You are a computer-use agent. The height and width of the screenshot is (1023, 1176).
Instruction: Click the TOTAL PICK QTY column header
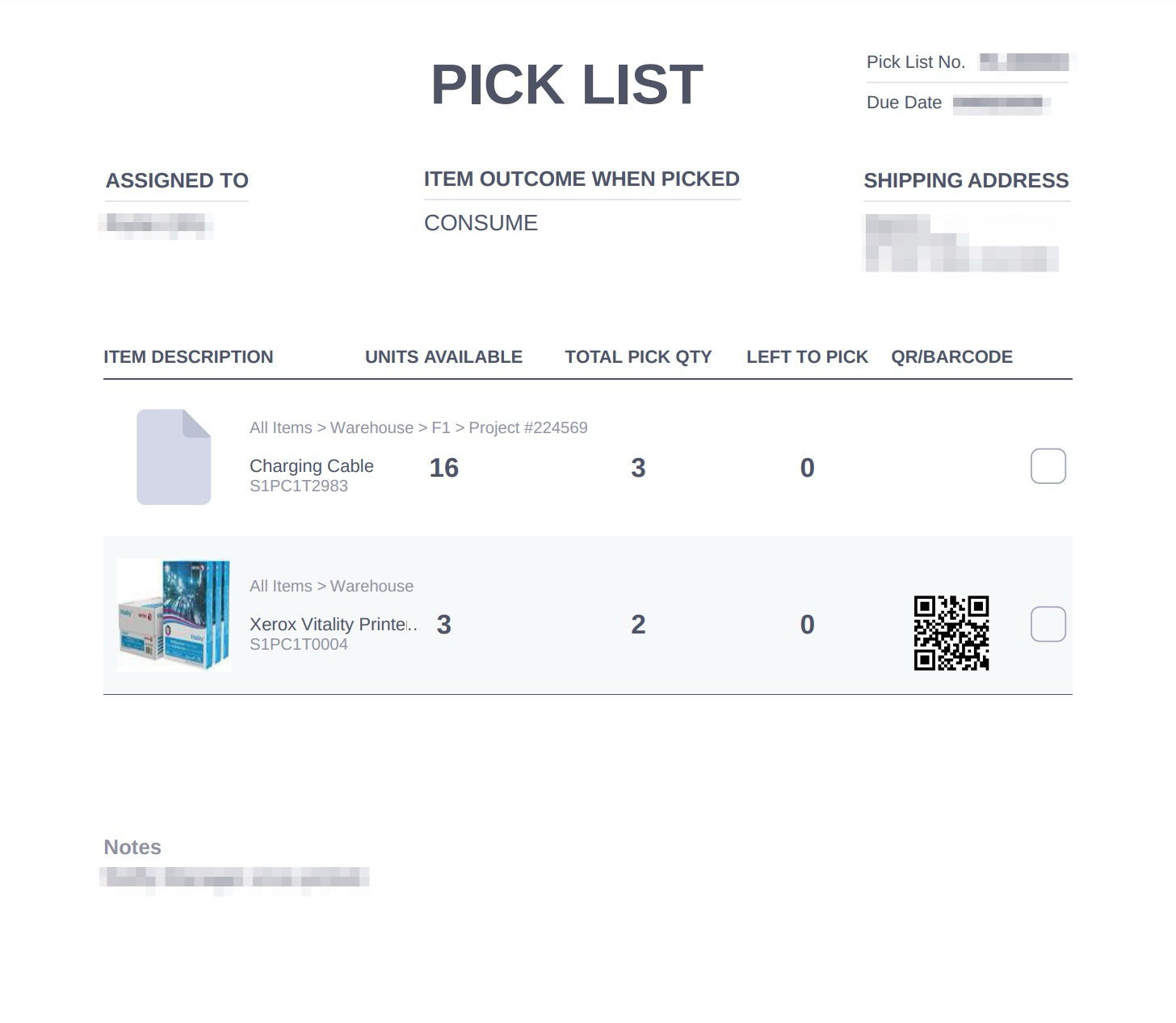click(x=638, y=357)
